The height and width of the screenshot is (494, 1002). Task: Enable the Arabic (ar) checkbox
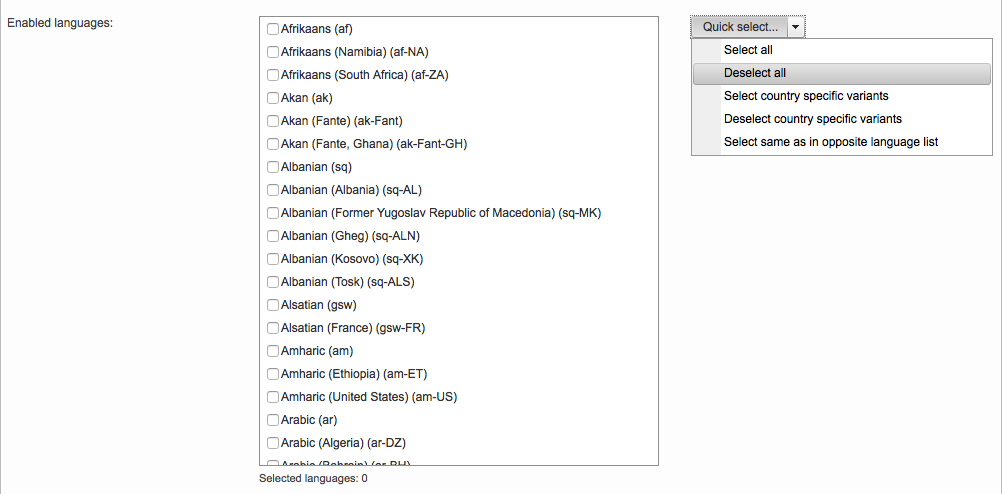(273, 420)
